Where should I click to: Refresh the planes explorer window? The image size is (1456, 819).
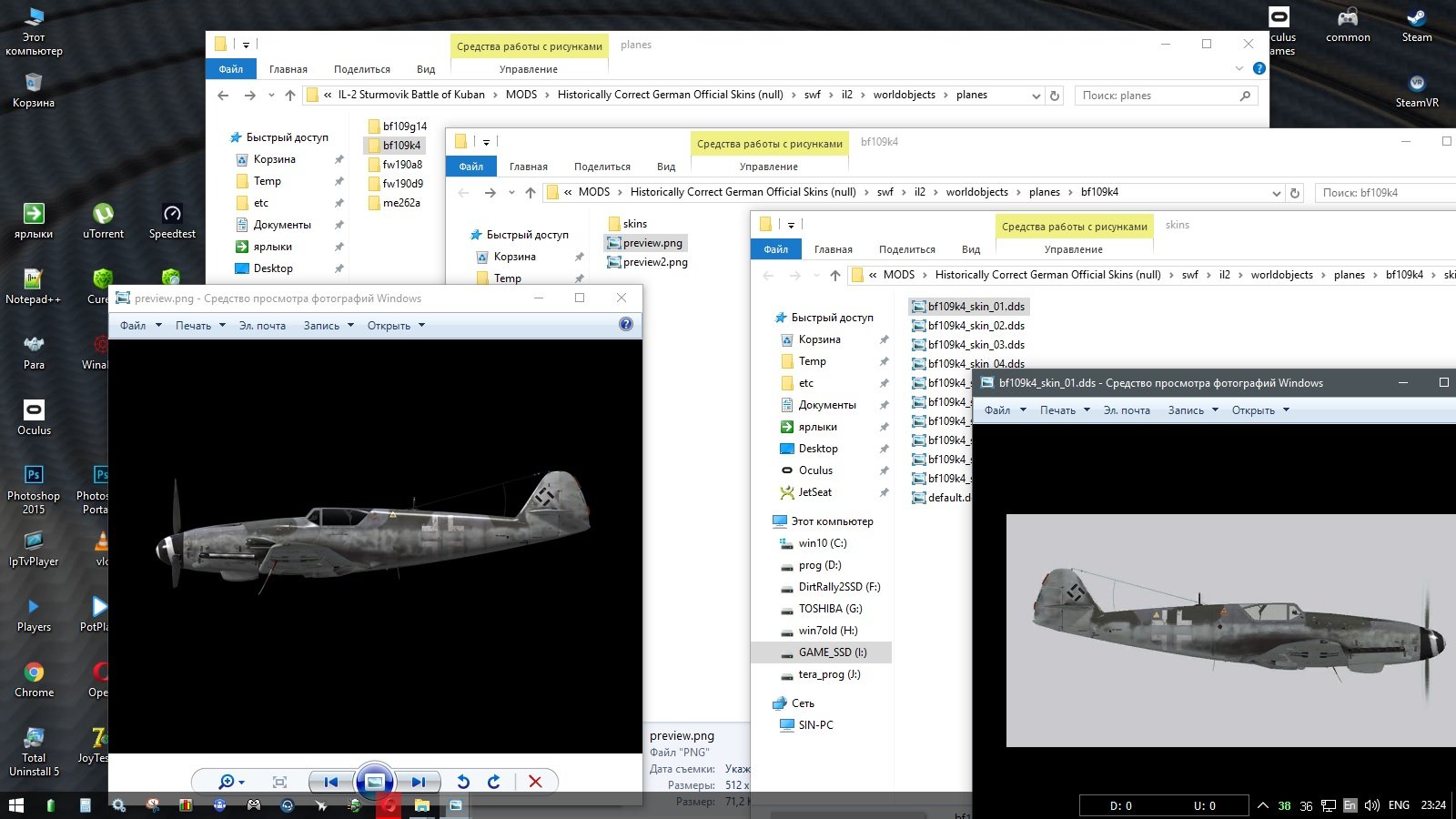[x=1055, y=96]
